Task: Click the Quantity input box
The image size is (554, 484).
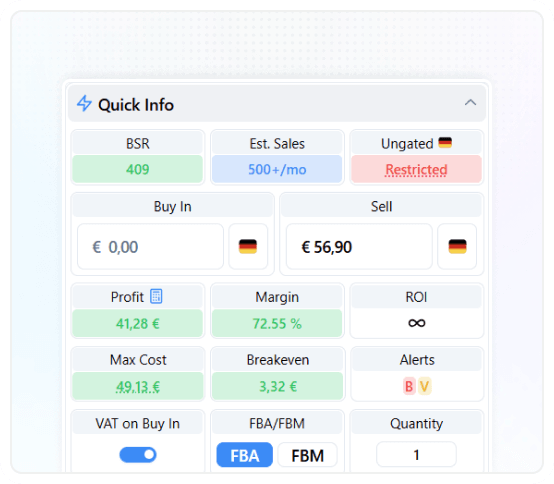Action: click(417, 455)
